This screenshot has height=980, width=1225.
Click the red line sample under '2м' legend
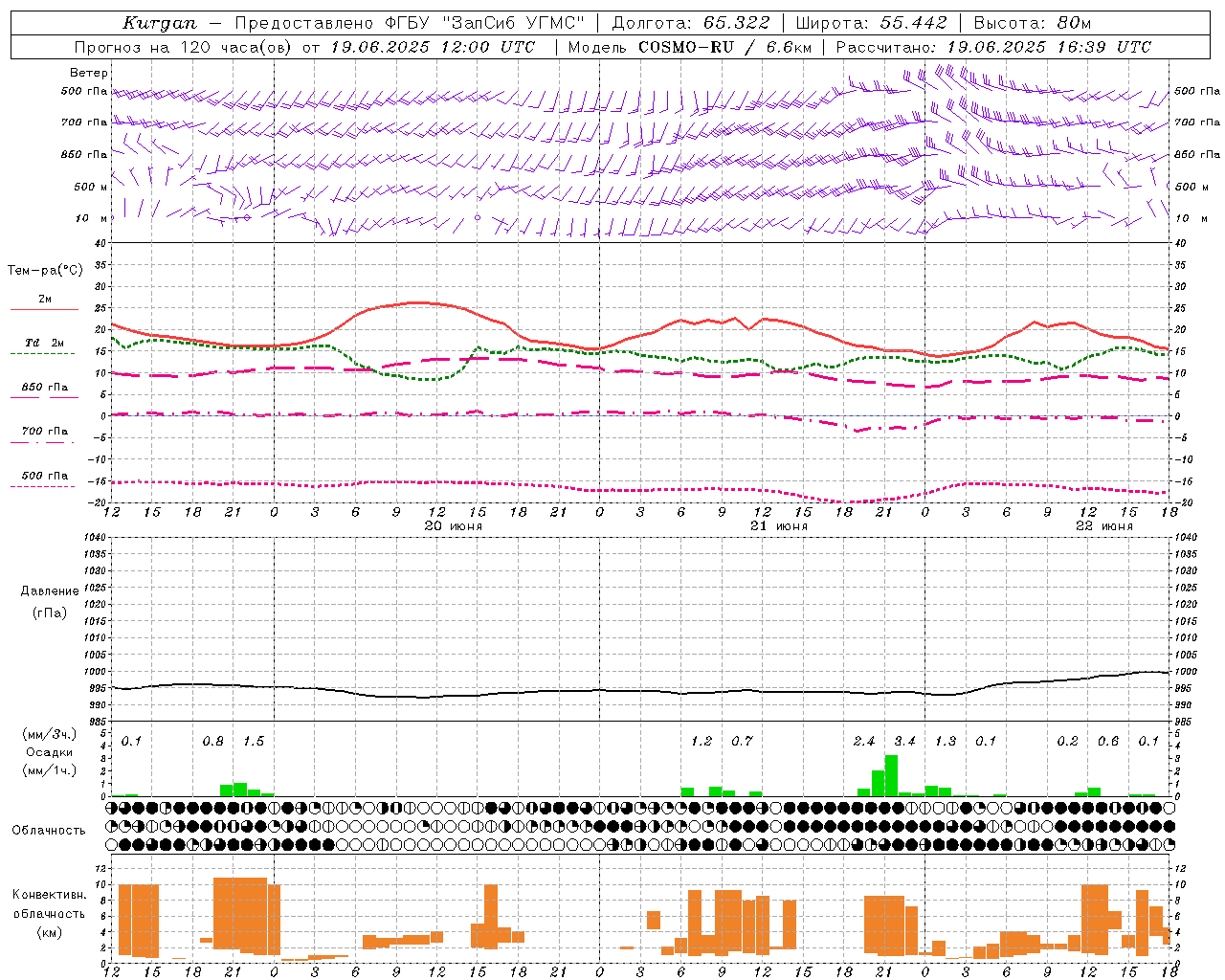click(x=44, y=309)
